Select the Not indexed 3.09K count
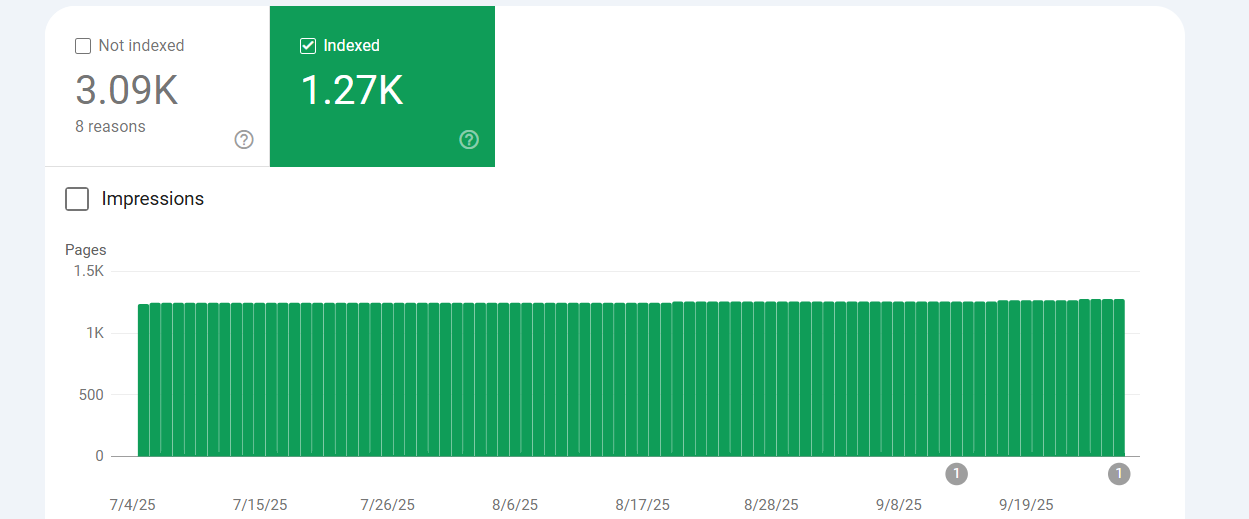The height and width of the screenshot is (519, 1249). (127, 91)
